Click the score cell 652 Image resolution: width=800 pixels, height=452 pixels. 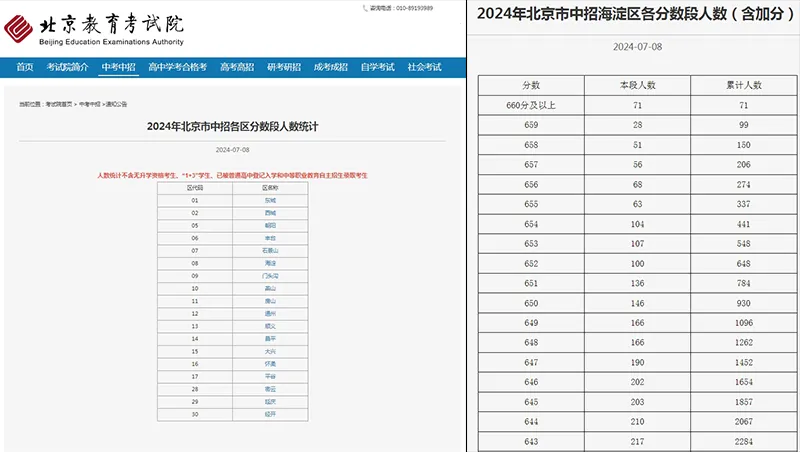pos(531,263)
